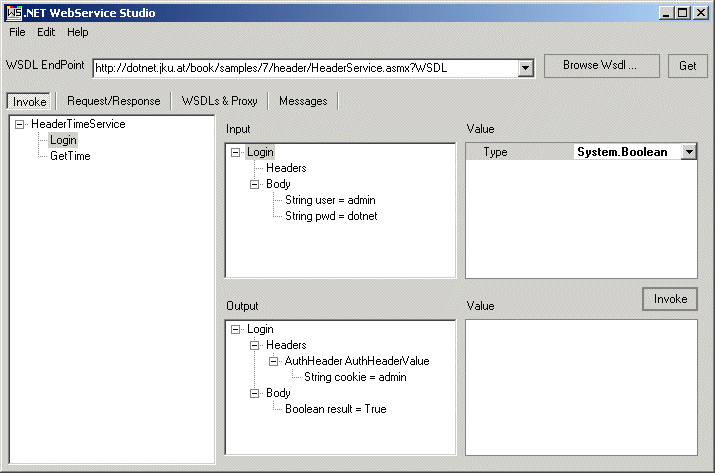Select the Login node in Output tree

tap(260, 329)
